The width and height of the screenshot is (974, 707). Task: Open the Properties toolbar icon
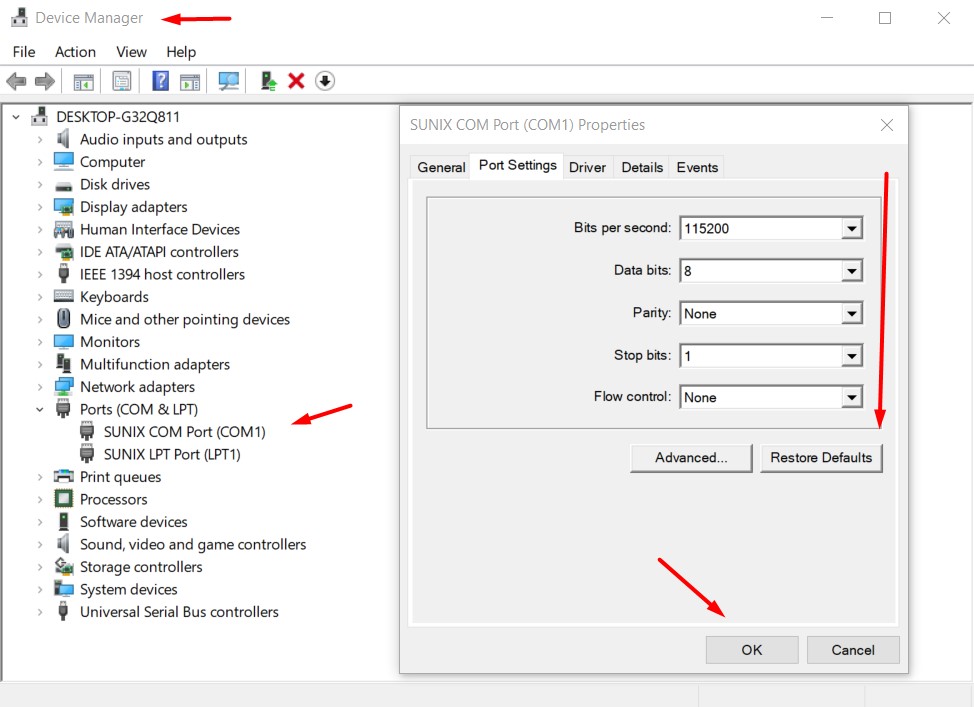pos(122,81)
